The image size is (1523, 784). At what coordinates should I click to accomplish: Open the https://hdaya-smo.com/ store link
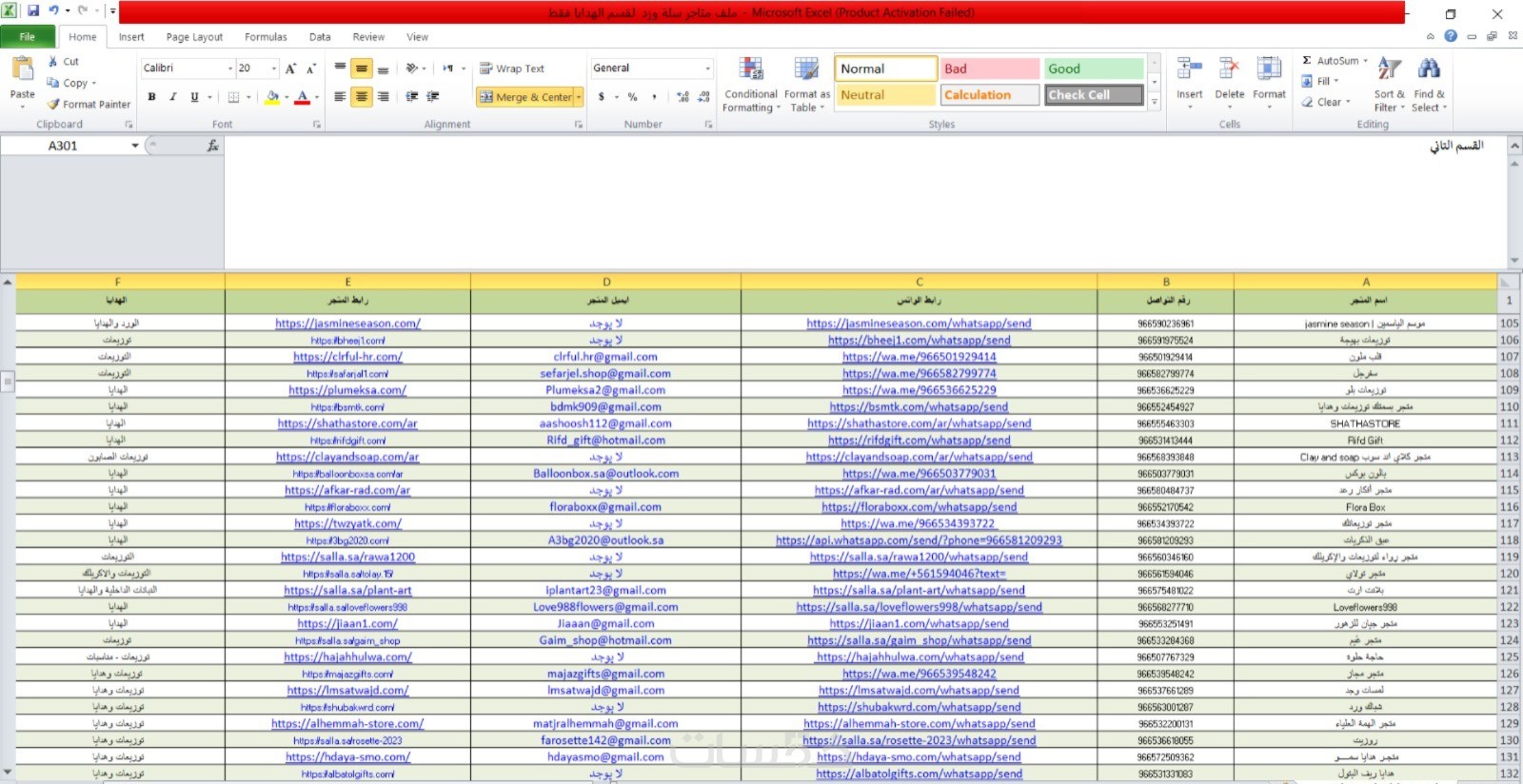click(x=347, y=757)
